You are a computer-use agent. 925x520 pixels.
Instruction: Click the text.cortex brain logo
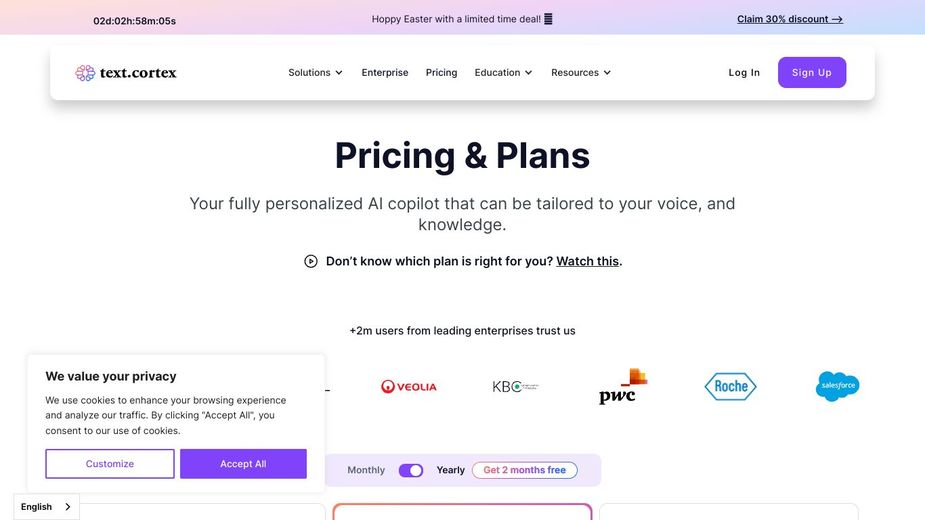pos(85,73)
